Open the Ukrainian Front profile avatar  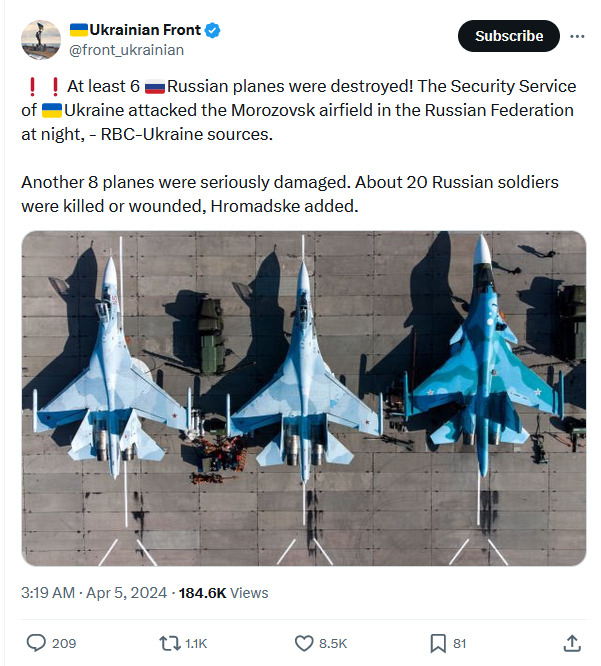40,39
